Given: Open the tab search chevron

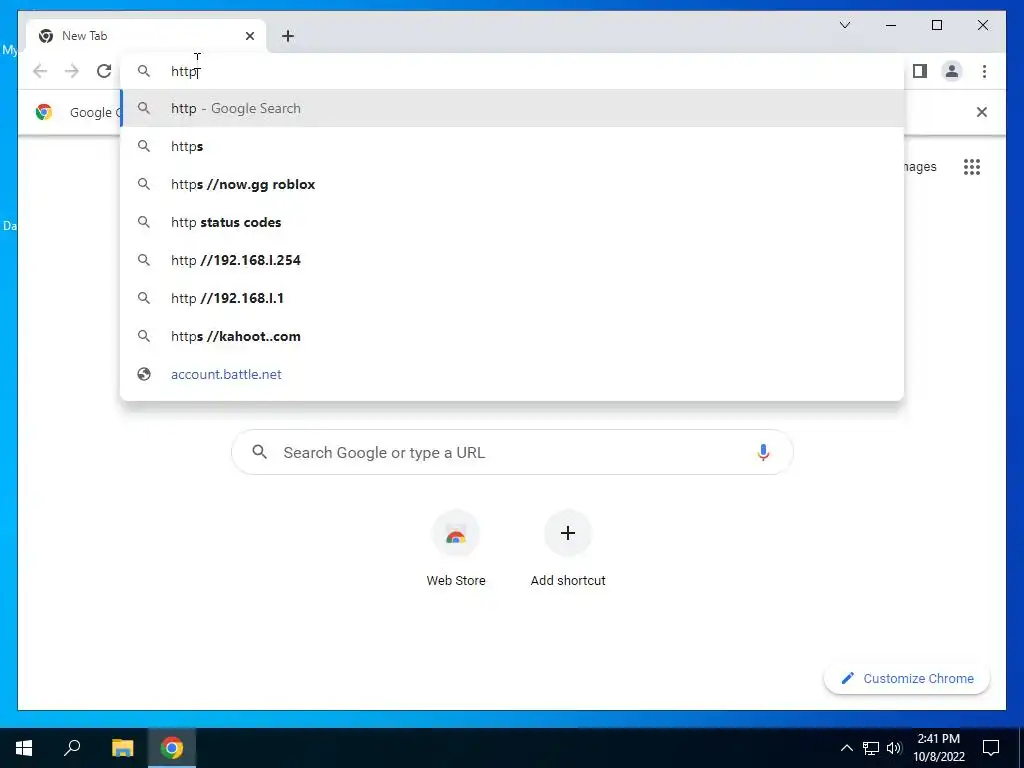Looking at the screenshot, I should point(844,25).
